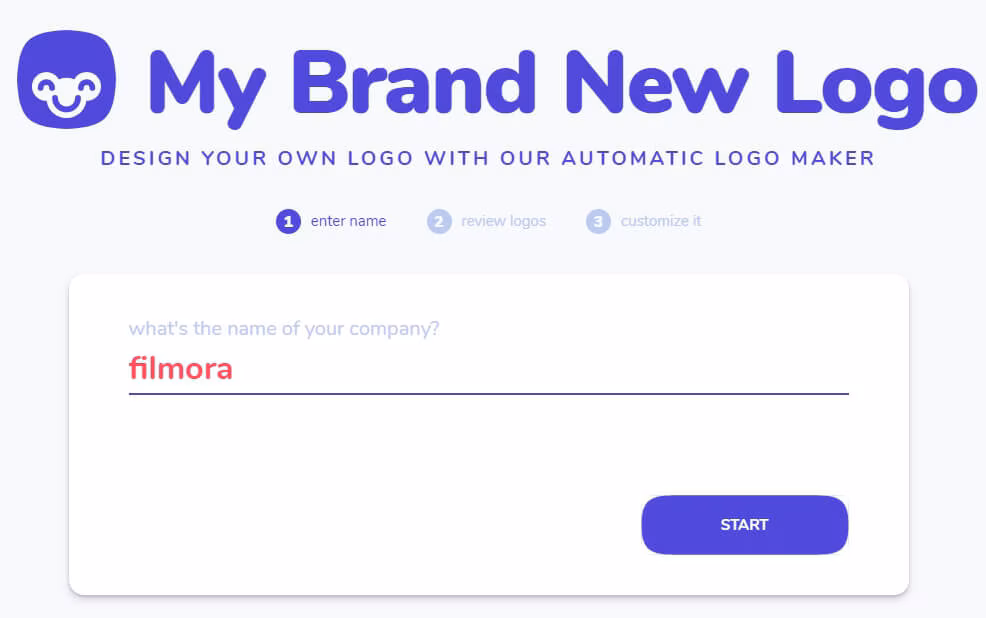Place cursor on the "filmora" text
Image resolution: width=986 pixels, height=618 pixels.
[181, 369]
